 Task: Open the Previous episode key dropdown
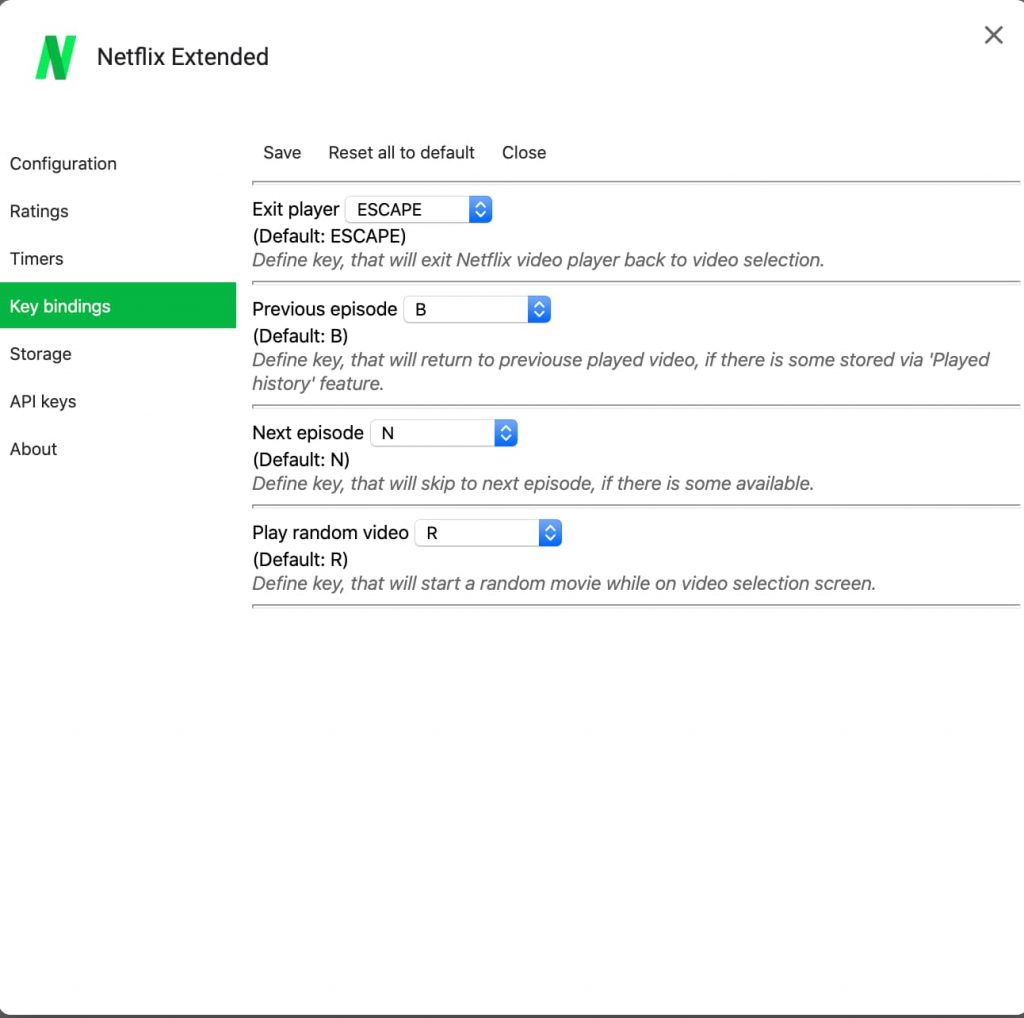(477, 310)
